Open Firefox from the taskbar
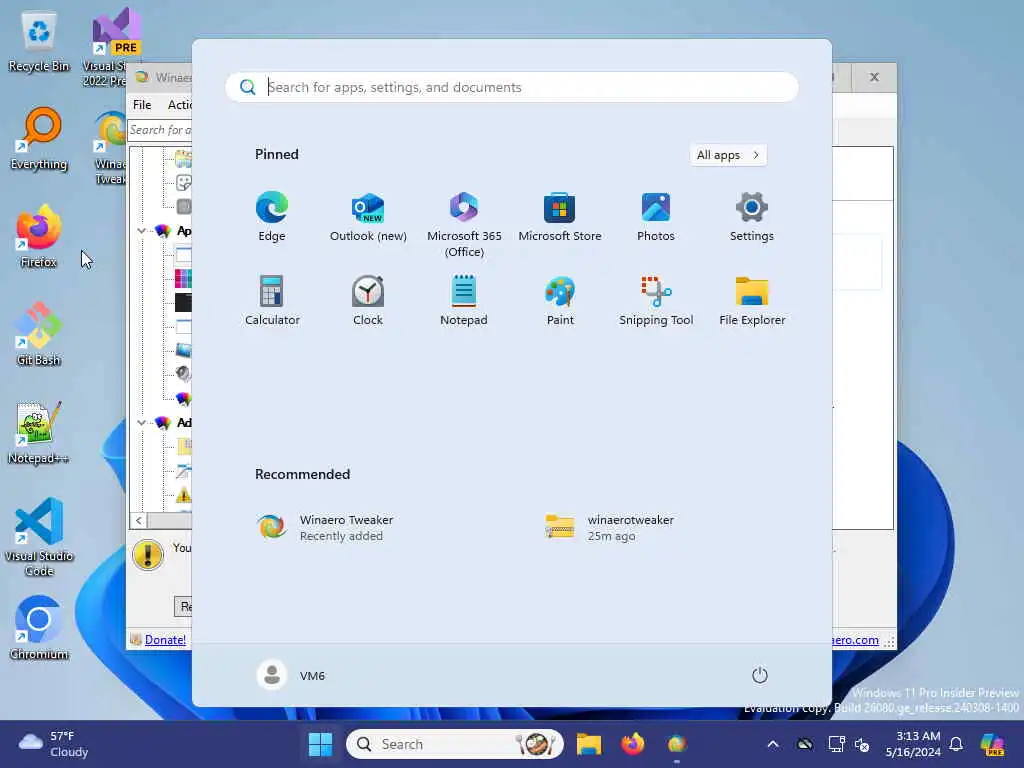 coord(632,744)
